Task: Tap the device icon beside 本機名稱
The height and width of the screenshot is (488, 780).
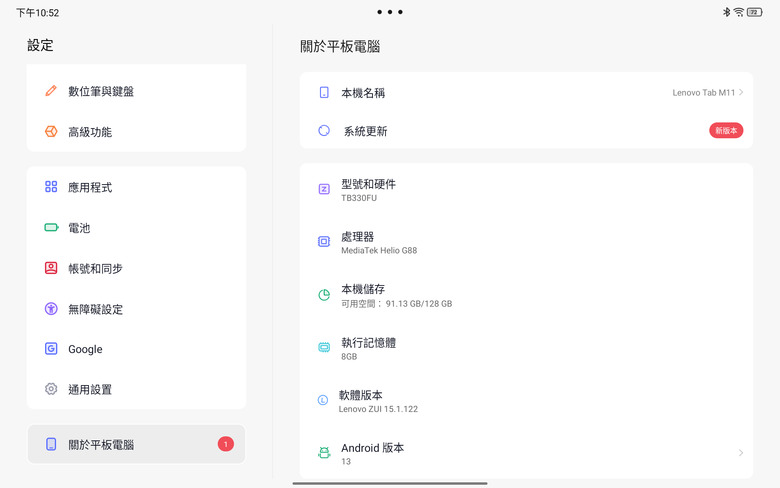Action: click(324, 93)
